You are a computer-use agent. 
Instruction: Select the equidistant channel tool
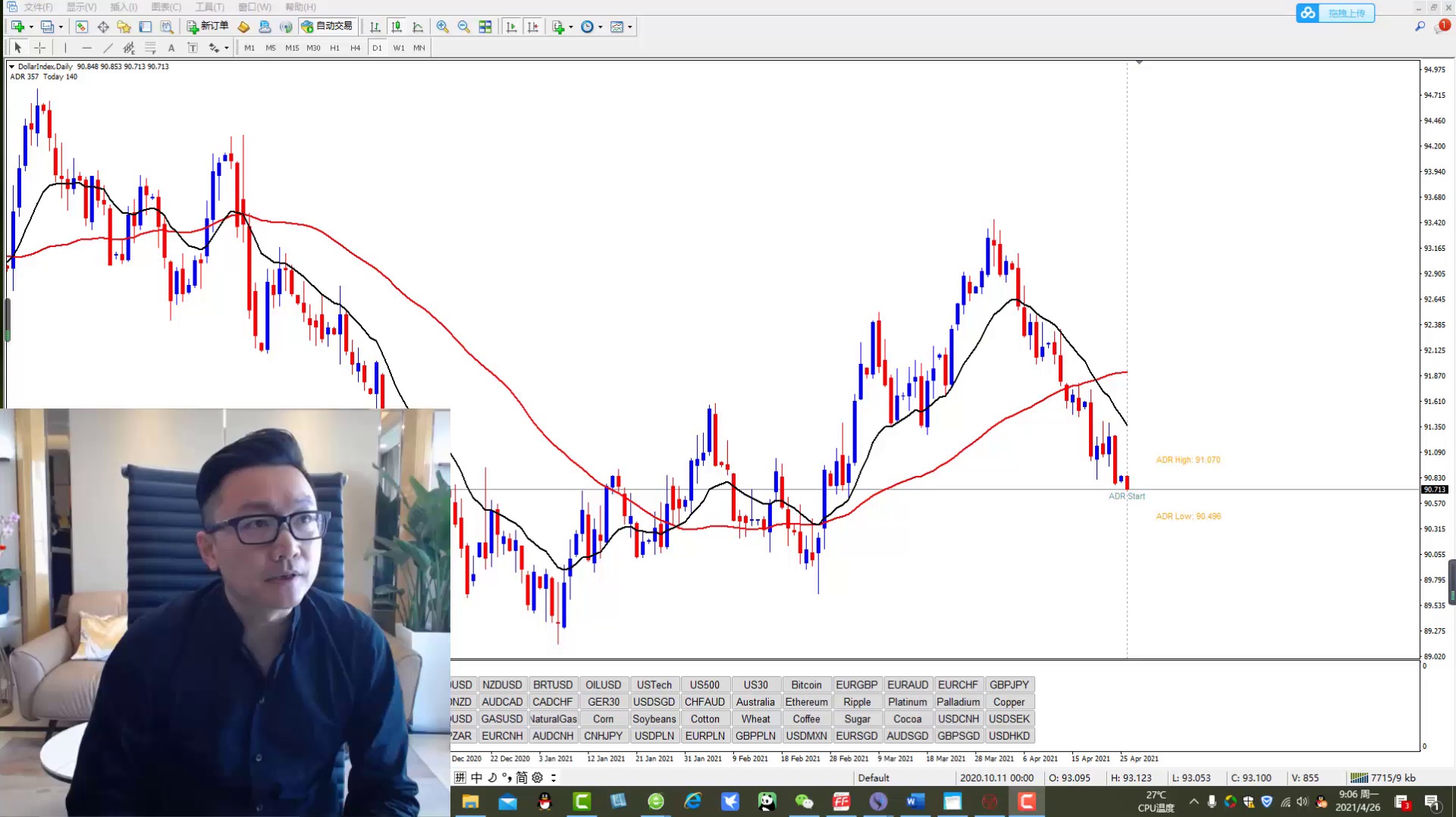(129, 48)
